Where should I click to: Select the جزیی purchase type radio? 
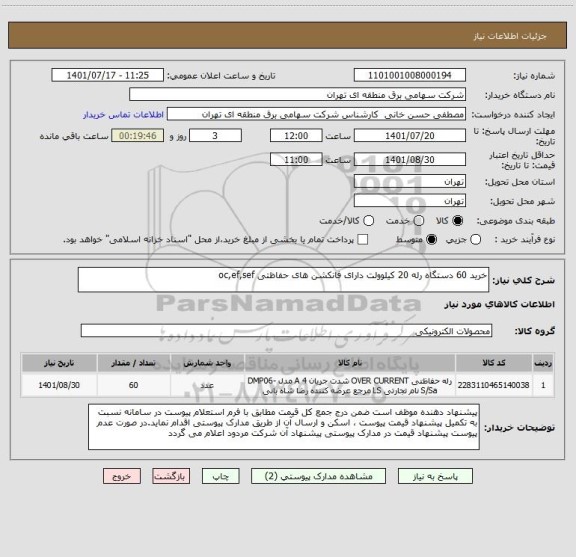[x=475, y=240]
